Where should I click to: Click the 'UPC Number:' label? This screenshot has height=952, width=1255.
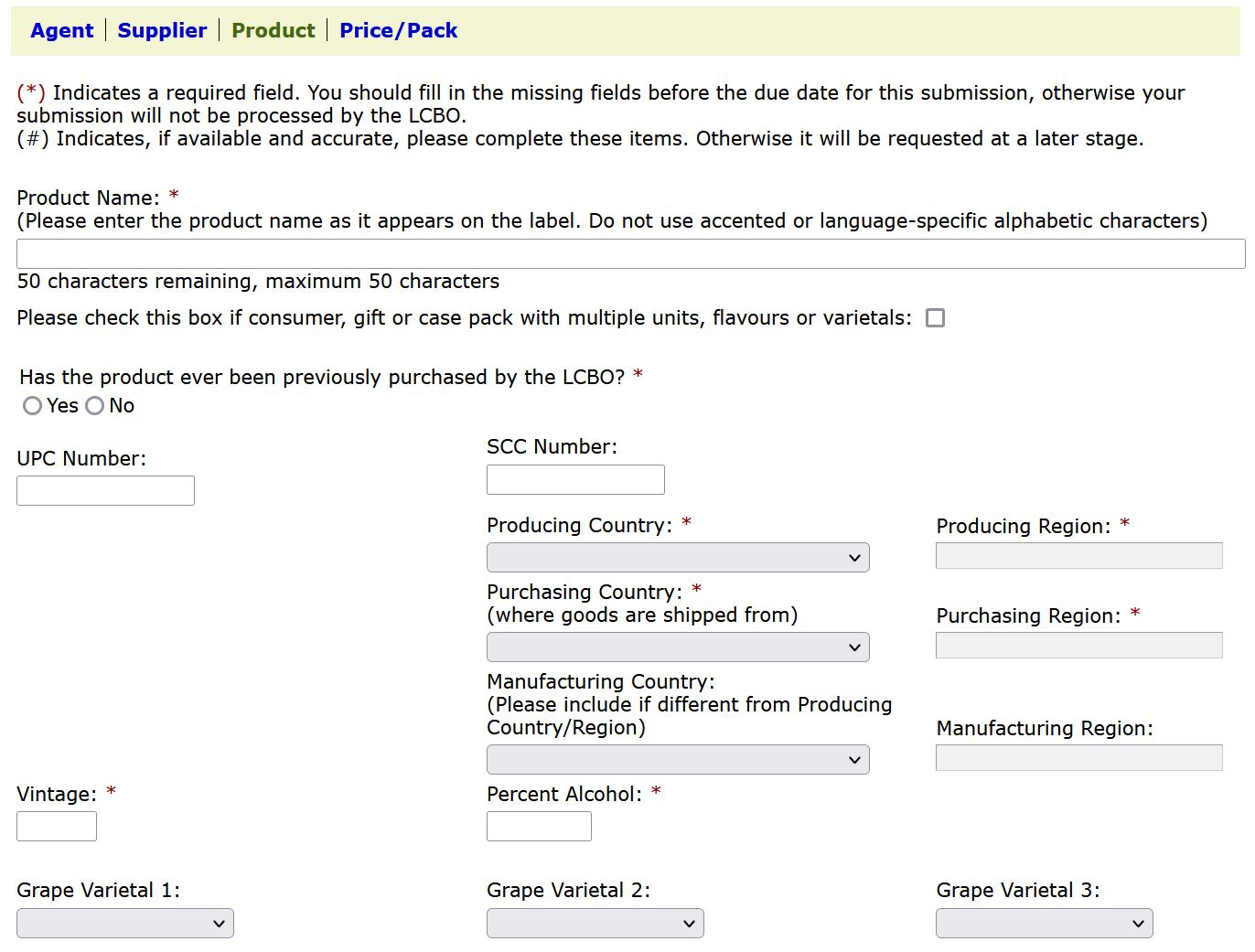coord(81,458)
